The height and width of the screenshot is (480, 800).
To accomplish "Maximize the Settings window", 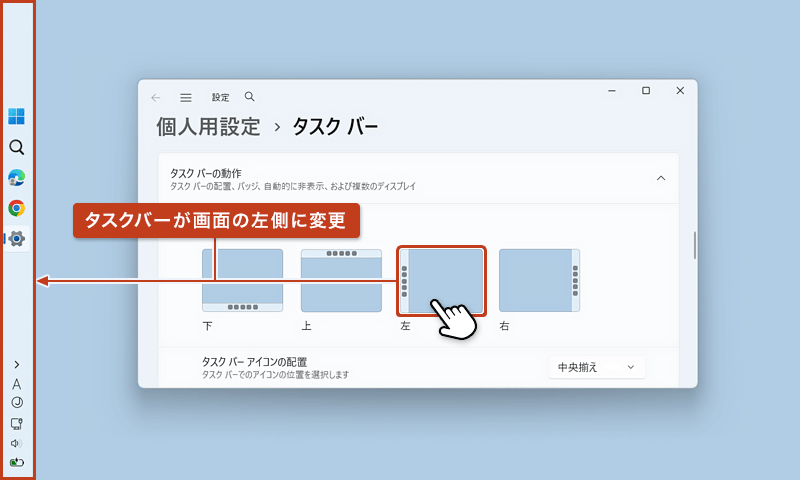I will (x=646, y=90).
